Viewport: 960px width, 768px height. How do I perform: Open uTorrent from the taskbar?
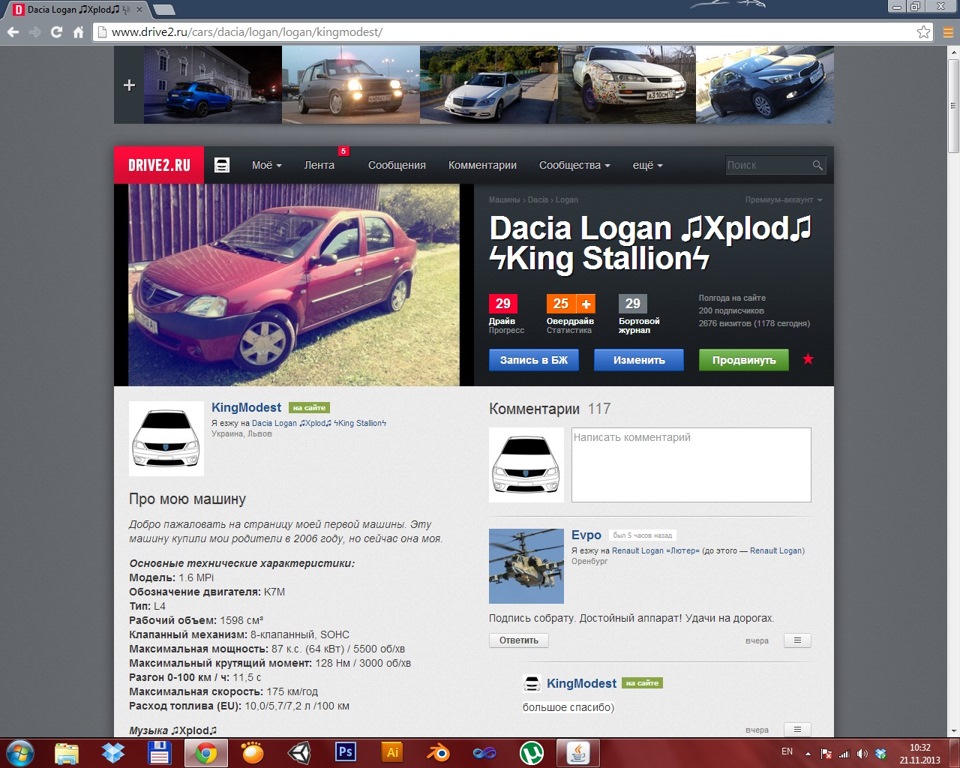531,753
